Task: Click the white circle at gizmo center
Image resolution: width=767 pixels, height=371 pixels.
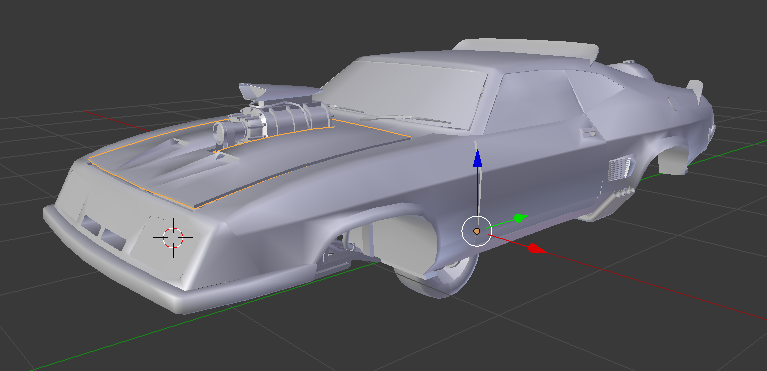Action: pyautogui.click(x=476, y=231)
